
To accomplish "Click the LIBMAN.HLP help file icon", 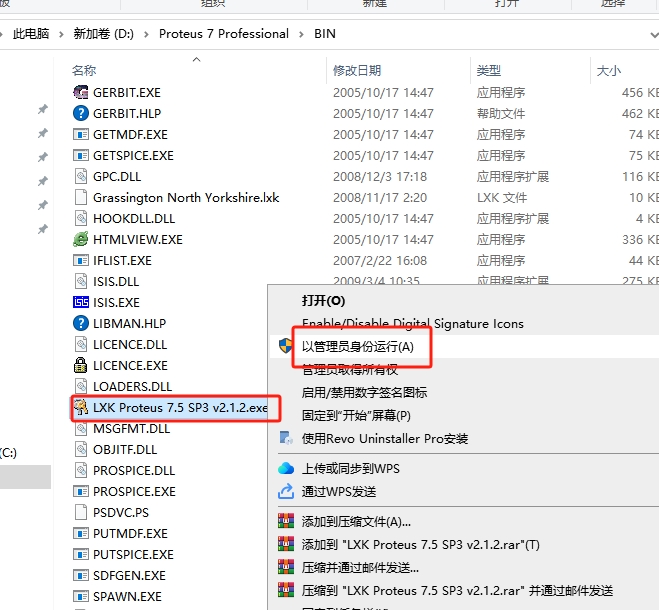I will pyautogui.click(x=81, y=323).
